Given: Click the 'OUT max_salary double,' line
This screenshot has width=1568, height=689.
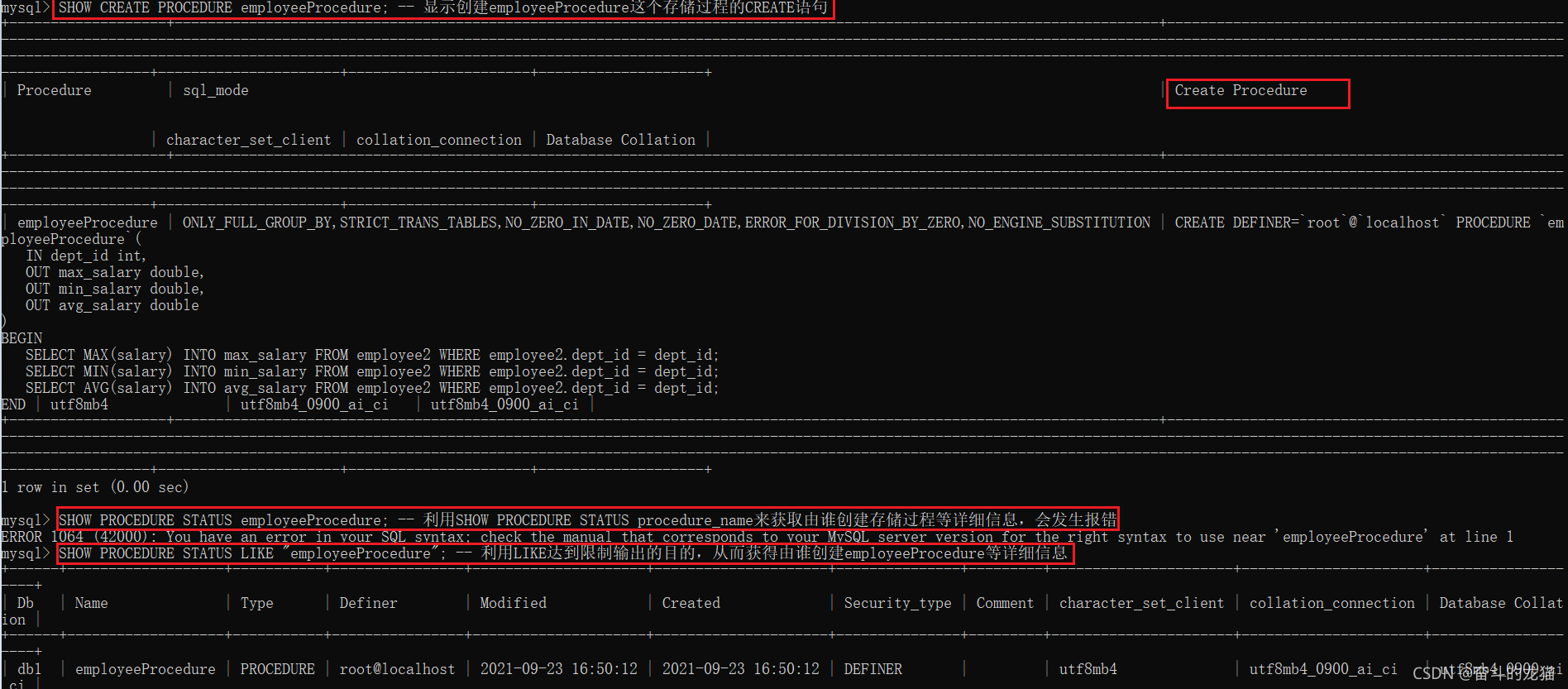Looking at the screenshot, I should click(114, 272).
